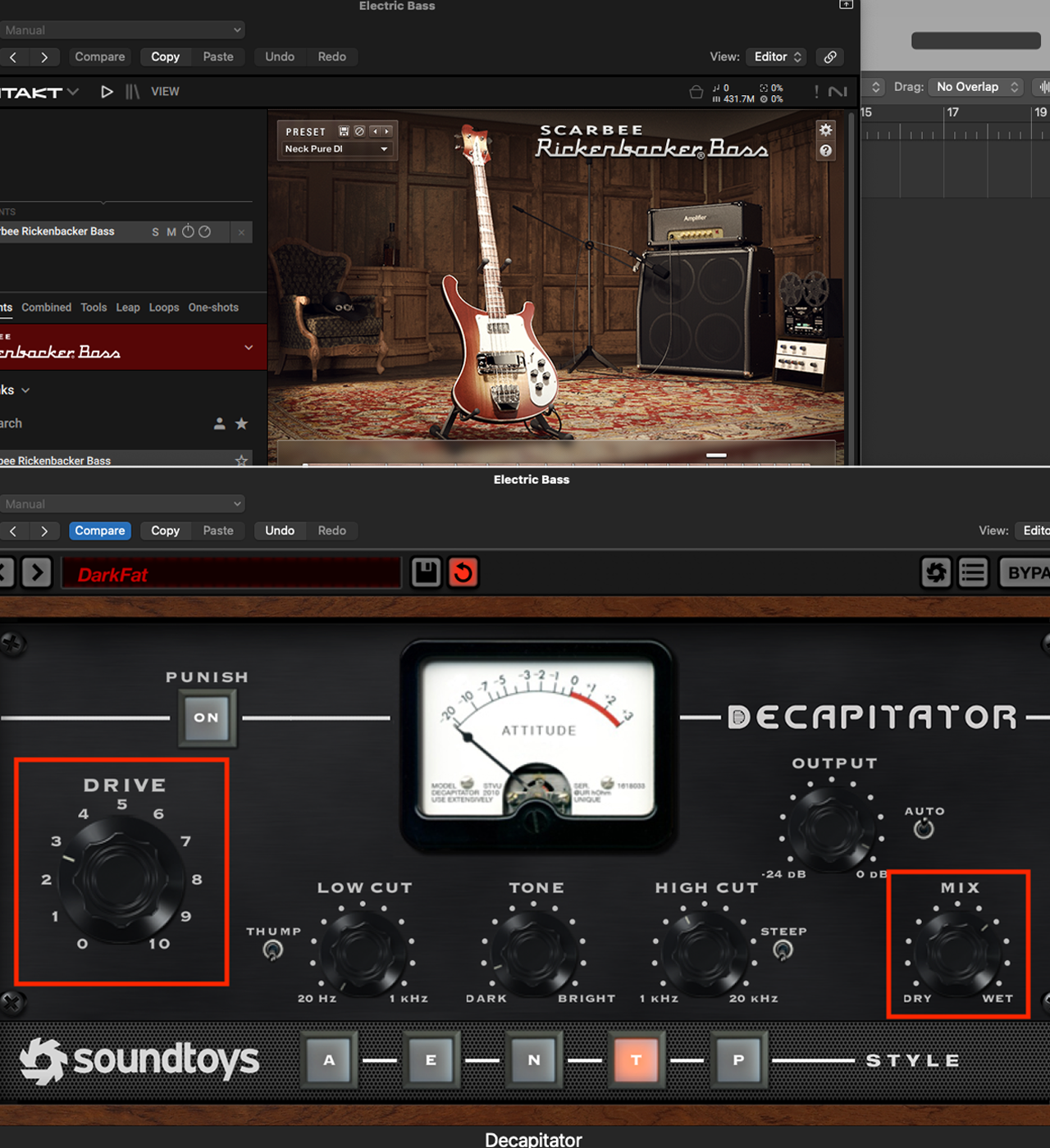The width and height of the screenshot is (1050, 1148).
Task: Toggle the THUMP switch
Action: 273,950
